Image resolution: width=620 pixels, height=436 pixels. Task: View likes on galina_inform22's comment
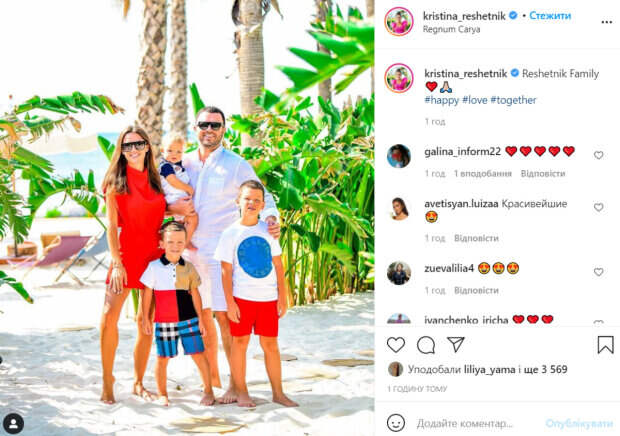click(483, 174)
